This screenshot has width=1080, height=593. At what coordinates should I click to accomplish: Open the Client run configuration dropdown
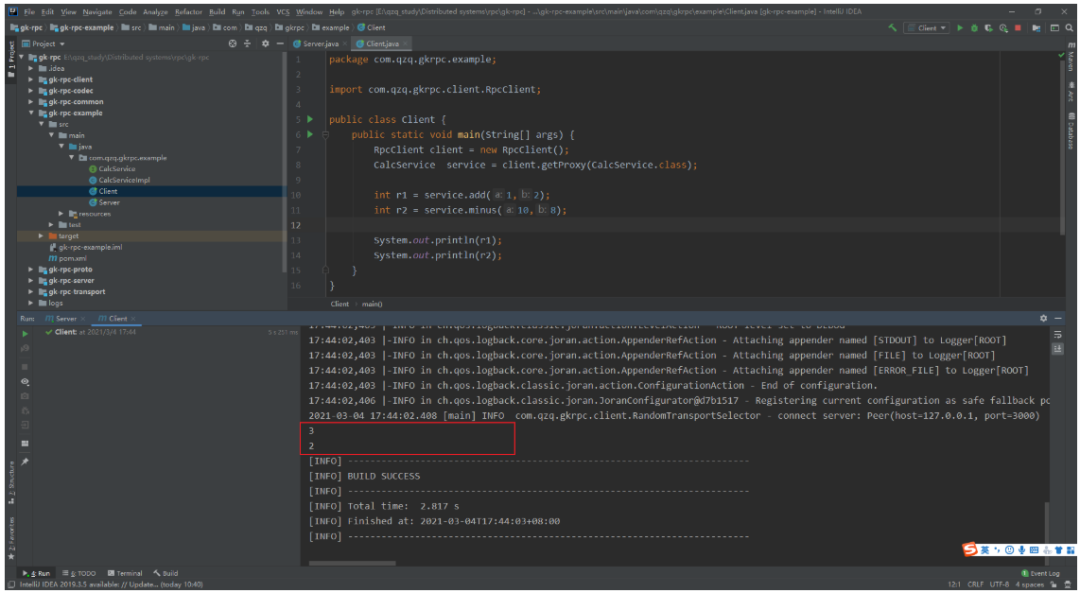tap(926, 28)
